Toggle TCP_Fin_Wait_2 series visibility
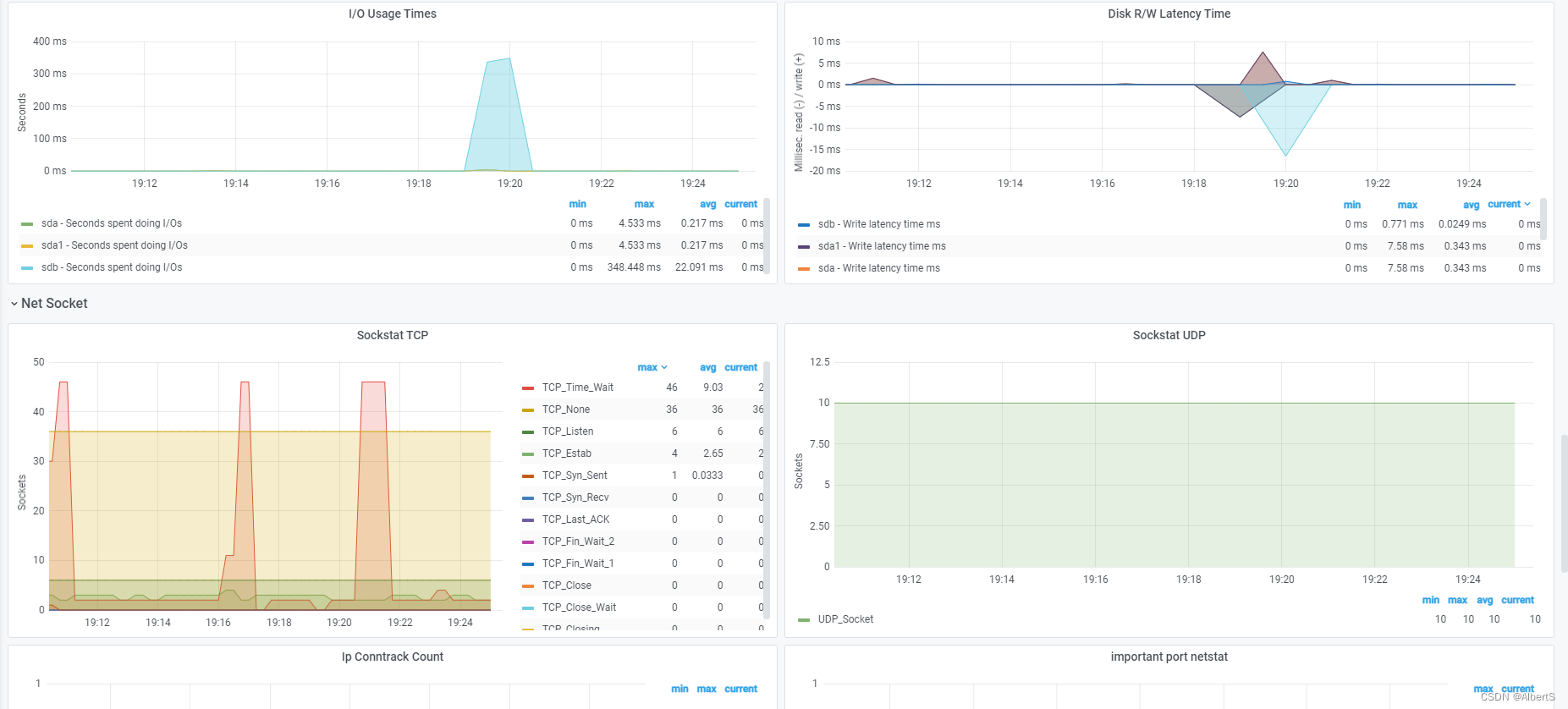This screenshot has width=1568, height=709. click(x=579, y=541)
